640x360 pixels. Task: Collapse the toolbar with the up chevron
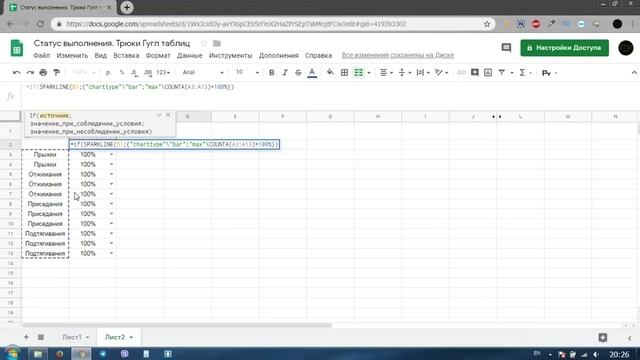(x=634, y=73)
